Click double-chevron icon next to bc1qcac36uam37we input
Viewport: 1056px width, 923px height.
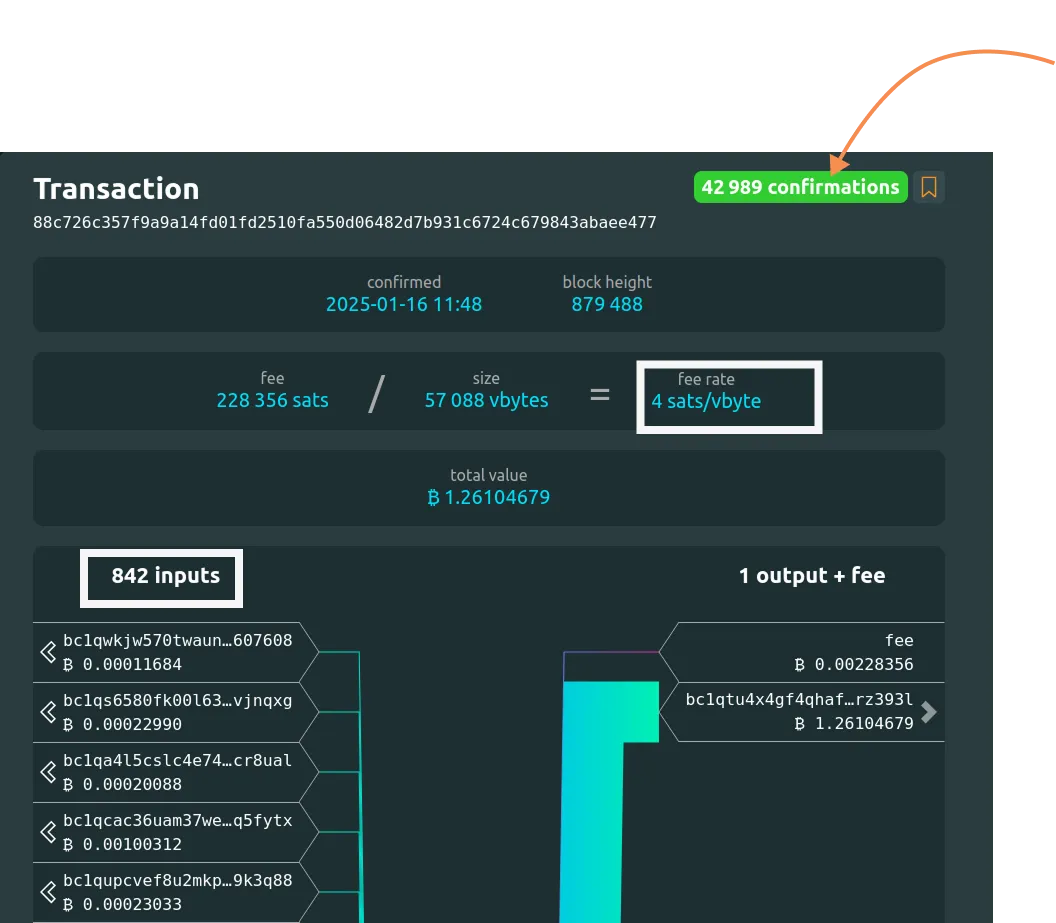point(47,832)
